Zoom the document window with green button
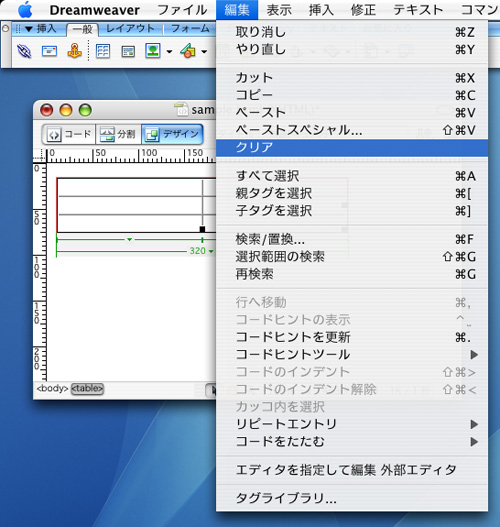 (x=85, y=110)
